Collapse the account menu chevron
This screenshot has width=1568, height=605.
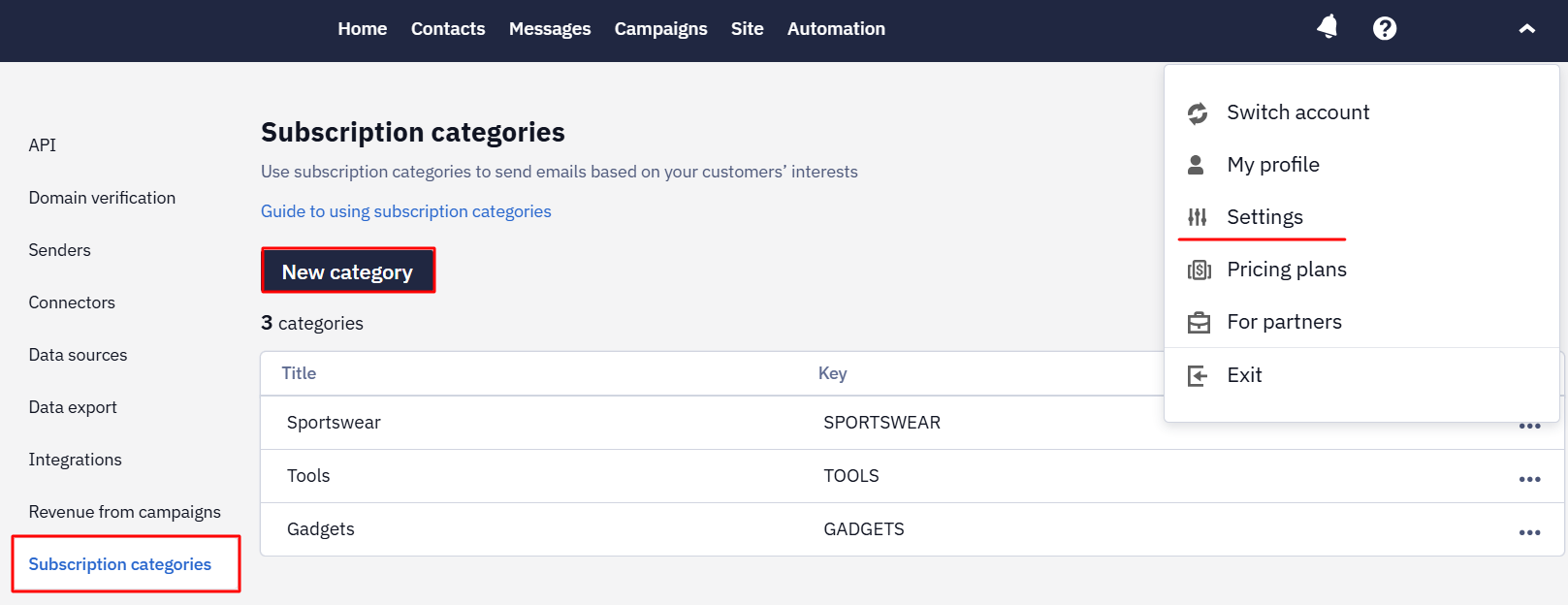1527,29
